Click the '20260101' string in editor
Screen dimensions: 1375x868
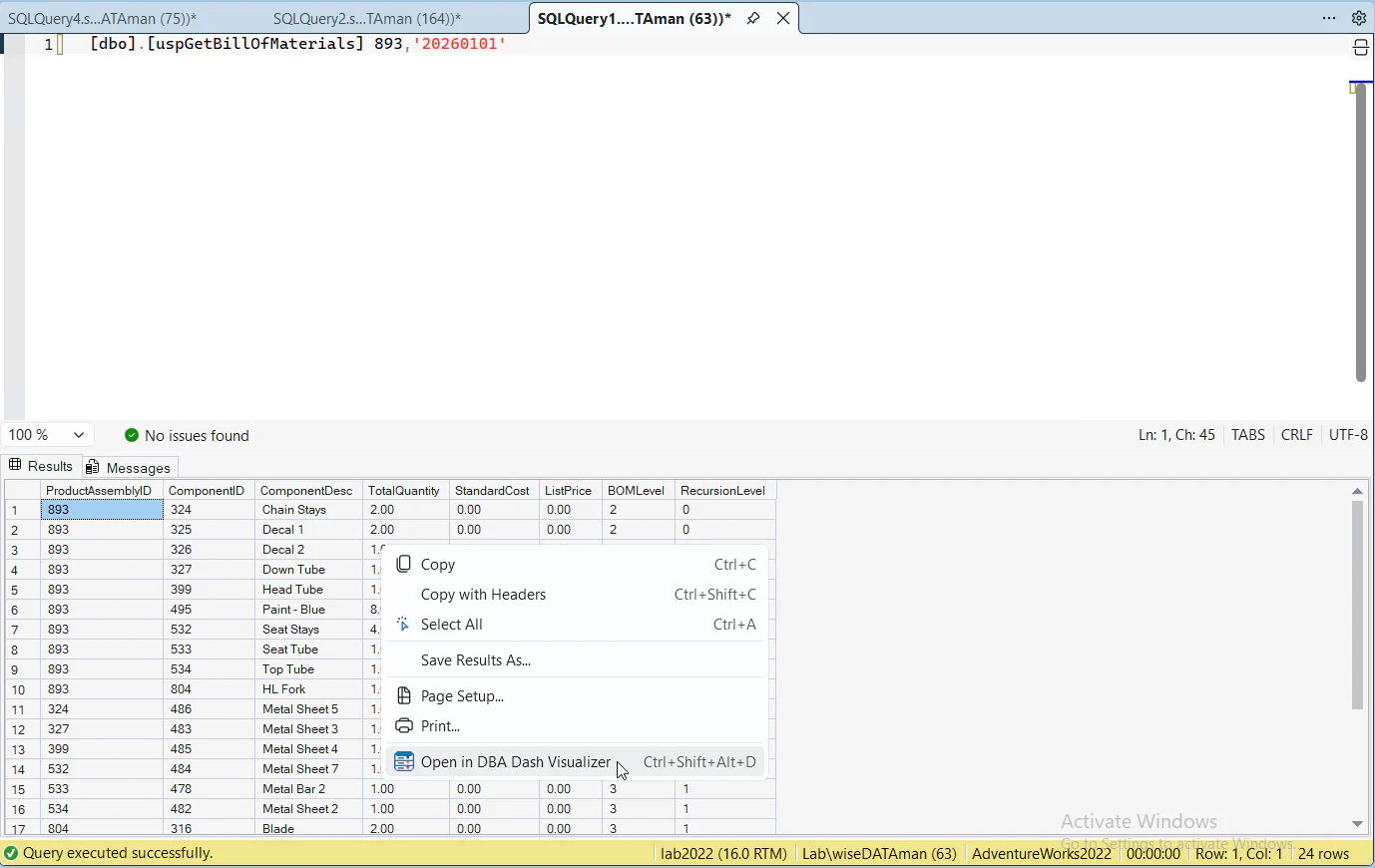[460, 44]
